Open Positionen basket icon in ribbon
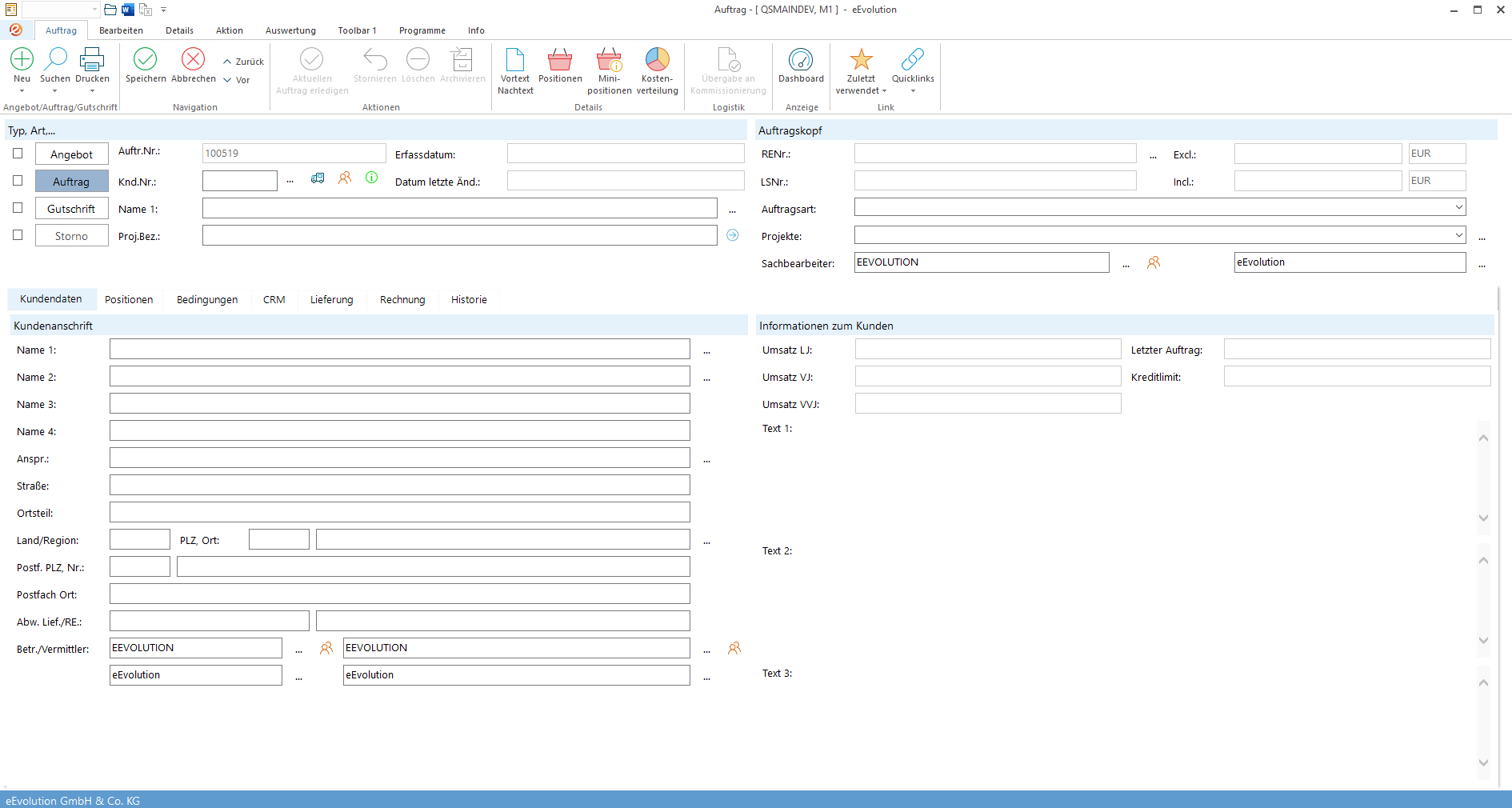1512x808 pixels. click(560, 59)
